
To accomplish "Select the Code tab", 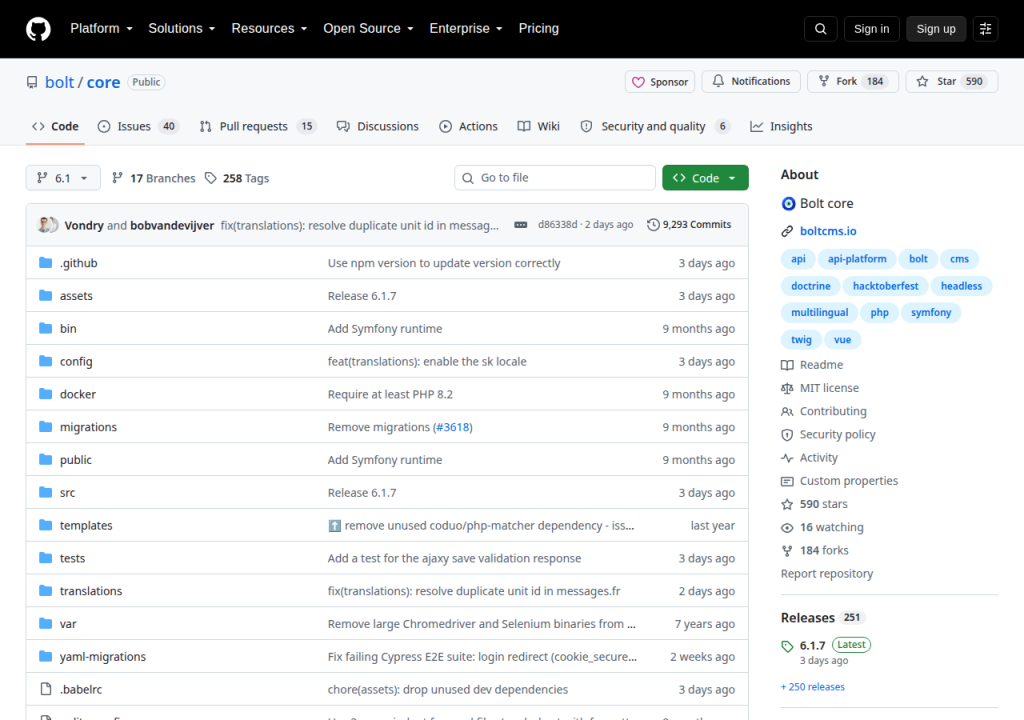I will coord(56,126).
